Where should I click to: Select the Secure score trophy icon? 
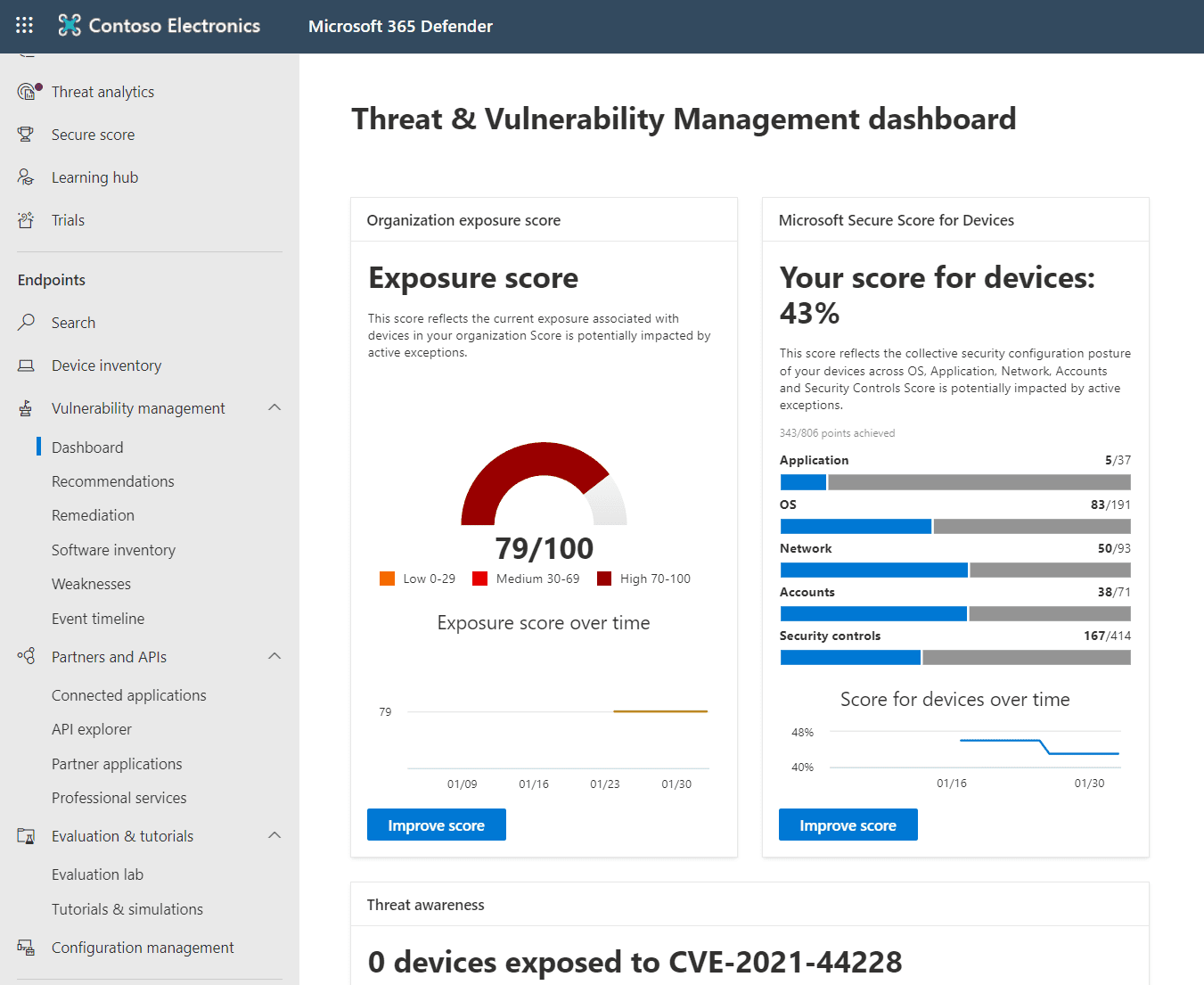(x=26, y=135)
